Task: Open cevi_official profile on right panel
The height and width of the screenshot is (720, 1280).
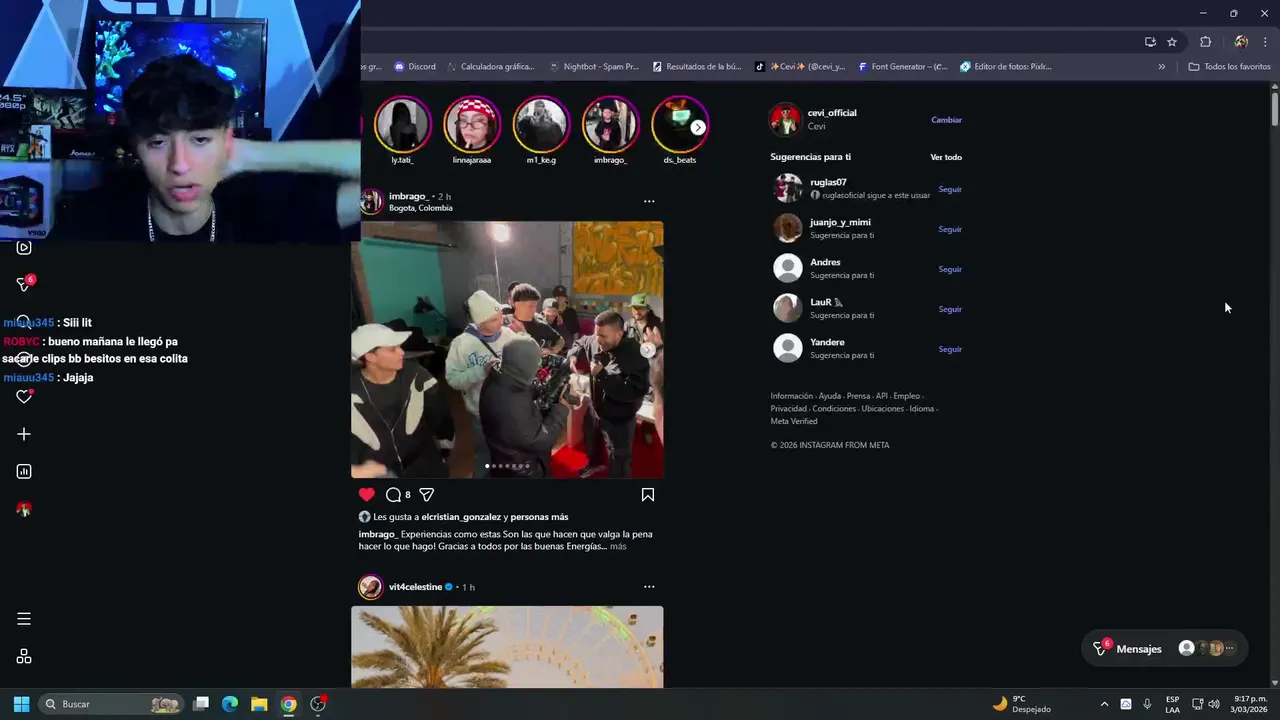Action: click(832, 113)
